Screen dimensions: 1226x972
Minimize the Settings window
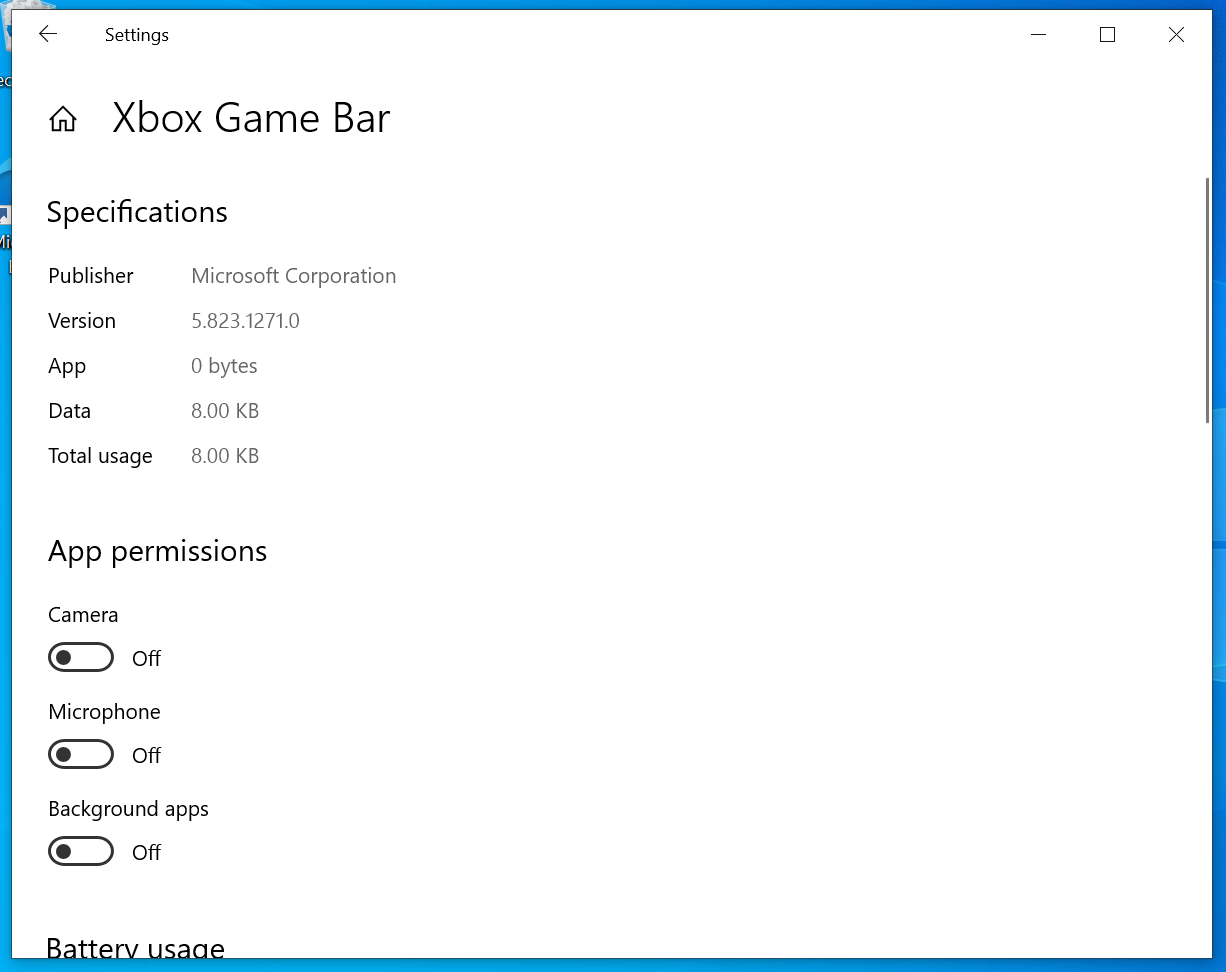(1038, 35)
